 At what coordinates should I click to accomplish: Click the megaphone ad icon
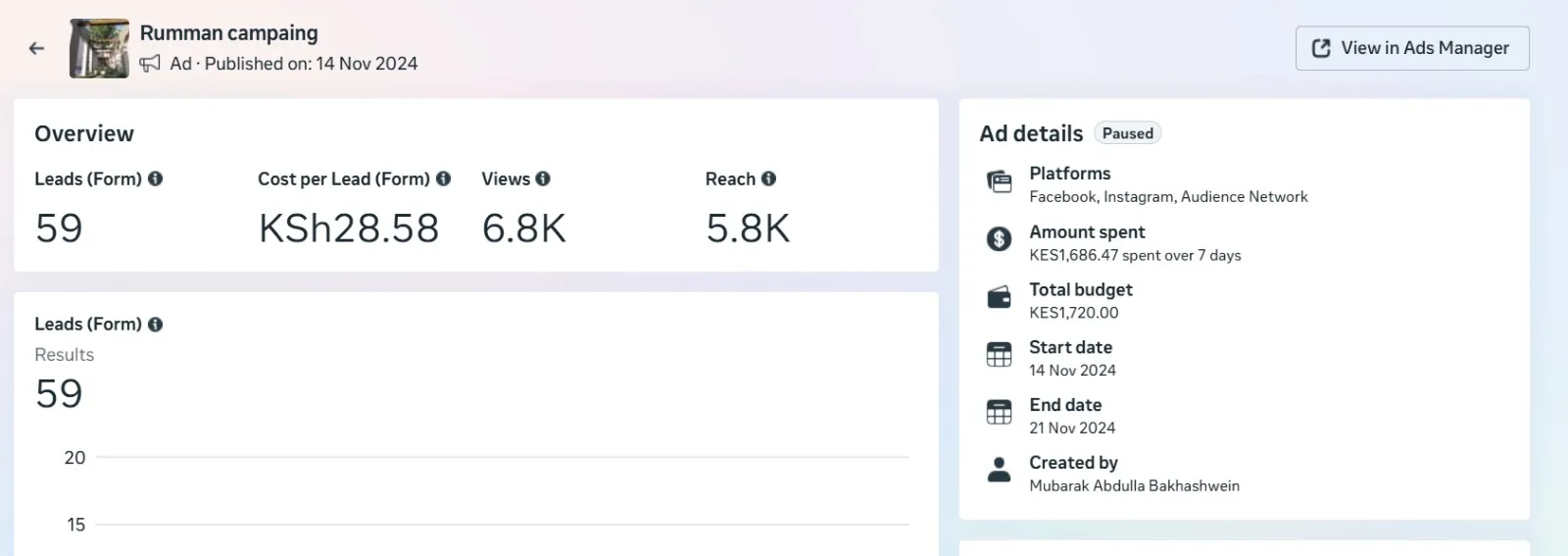[150, 64]
